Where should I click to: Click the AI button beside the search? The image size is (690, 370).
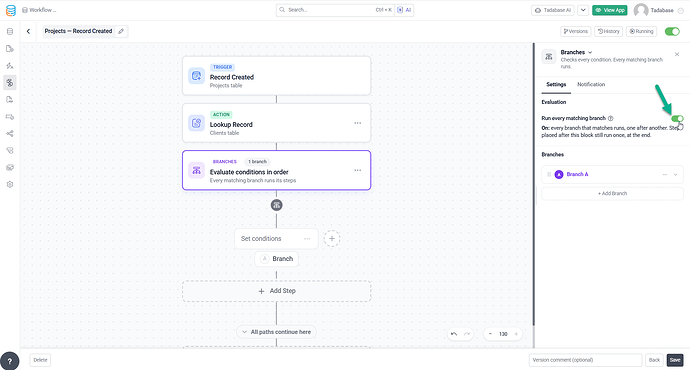[x=404, y=10]
